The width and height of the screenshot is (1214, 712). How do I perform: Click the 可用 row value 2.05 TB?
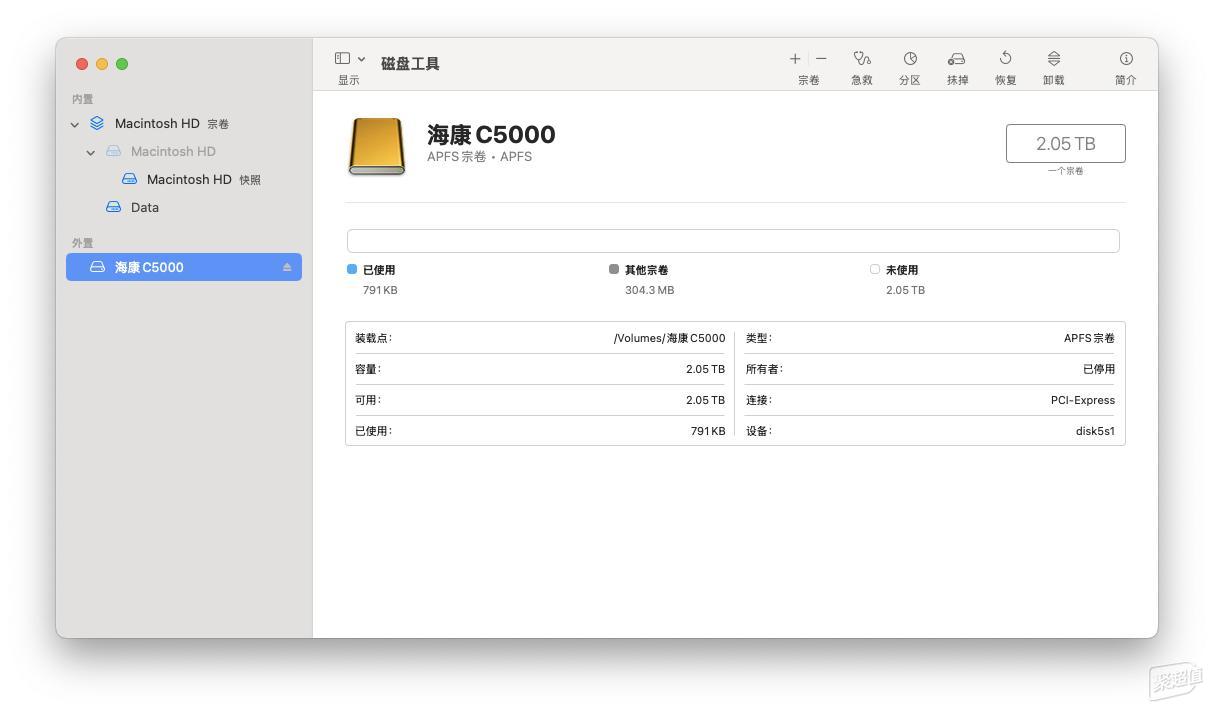click(705, 400)
